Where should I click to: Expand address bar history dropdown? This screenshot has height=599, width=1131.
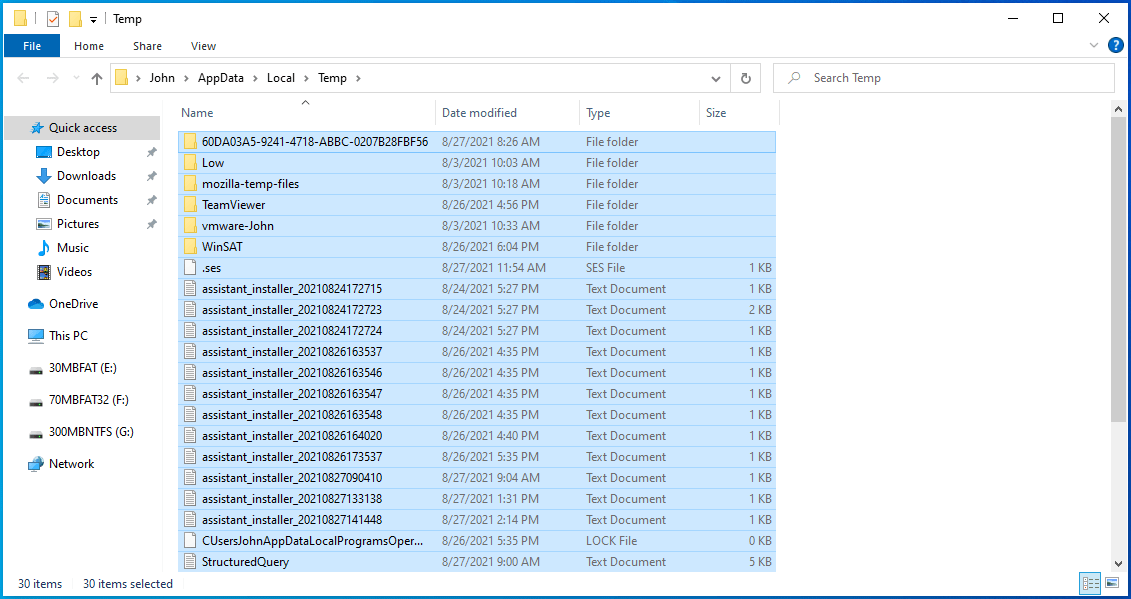tap(716, 78)
